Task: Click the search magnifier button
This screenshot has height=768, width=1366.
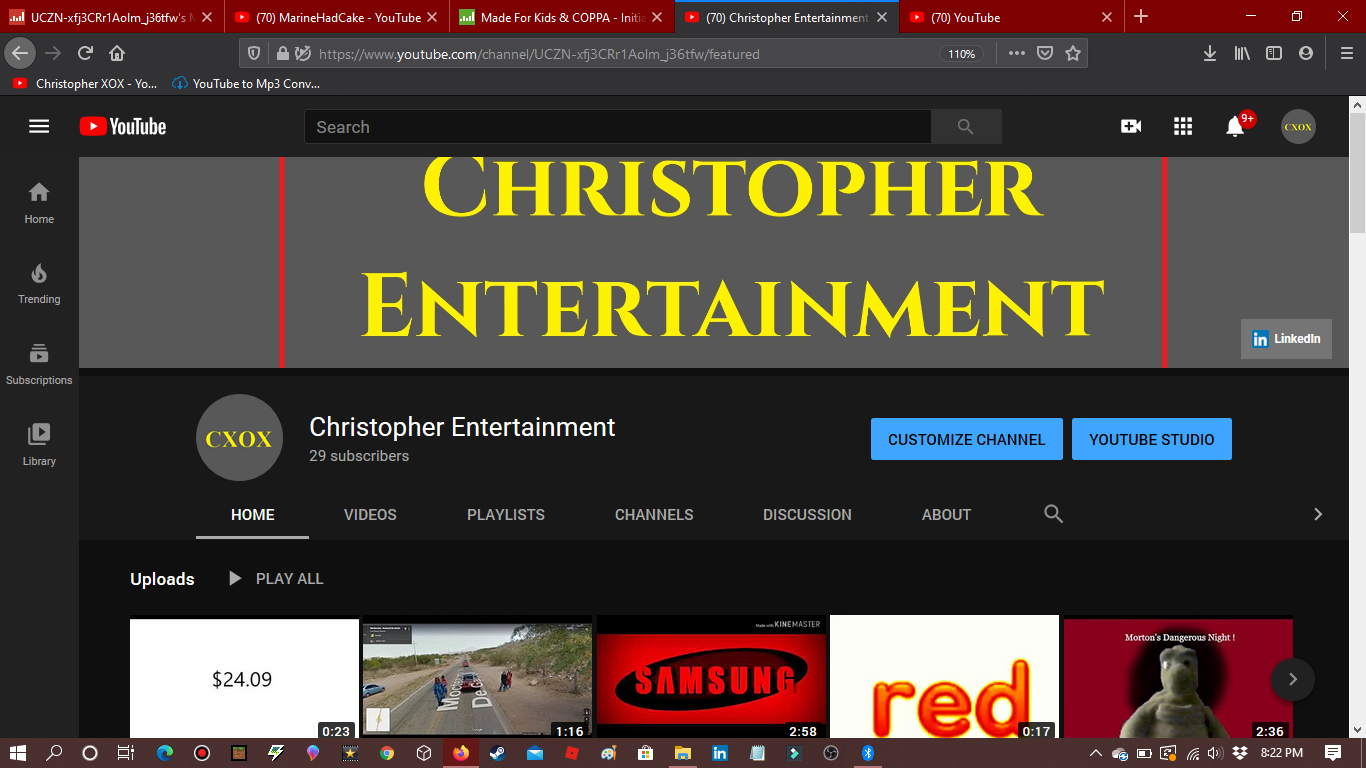Action: (966, 127)
